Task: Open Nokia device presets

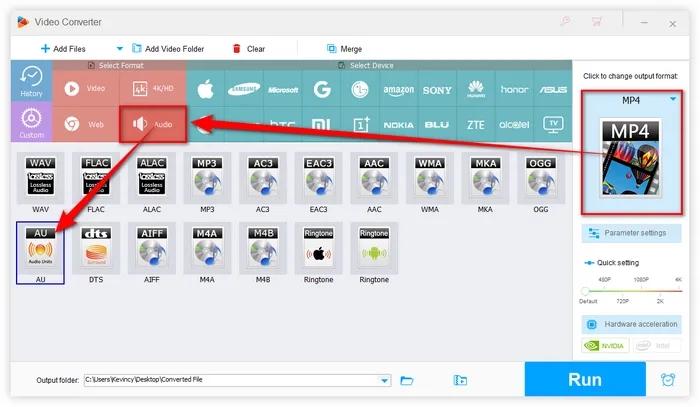Action: pyautogui.click(x=399, y=125)
